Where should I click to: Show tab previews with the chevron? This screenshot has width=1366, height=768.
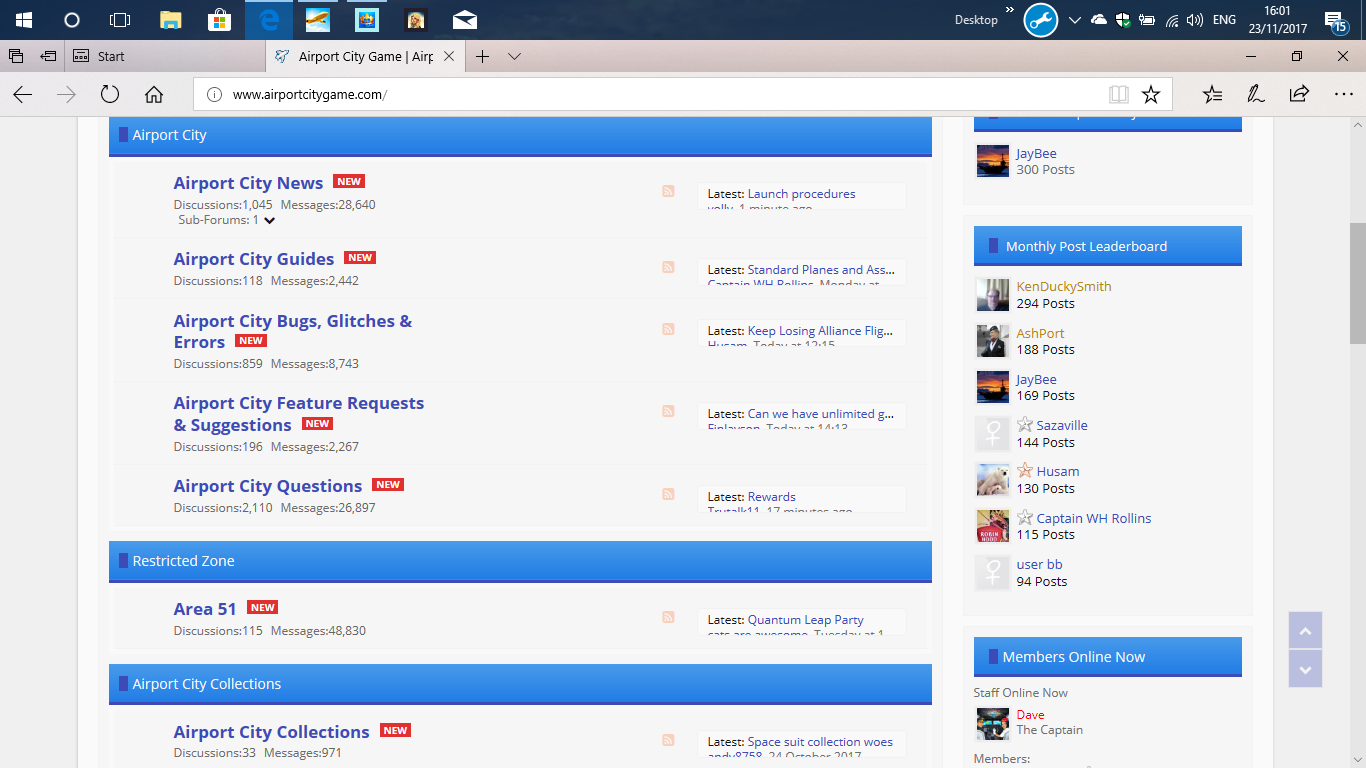pyautogui.click(x=514, y=56)
